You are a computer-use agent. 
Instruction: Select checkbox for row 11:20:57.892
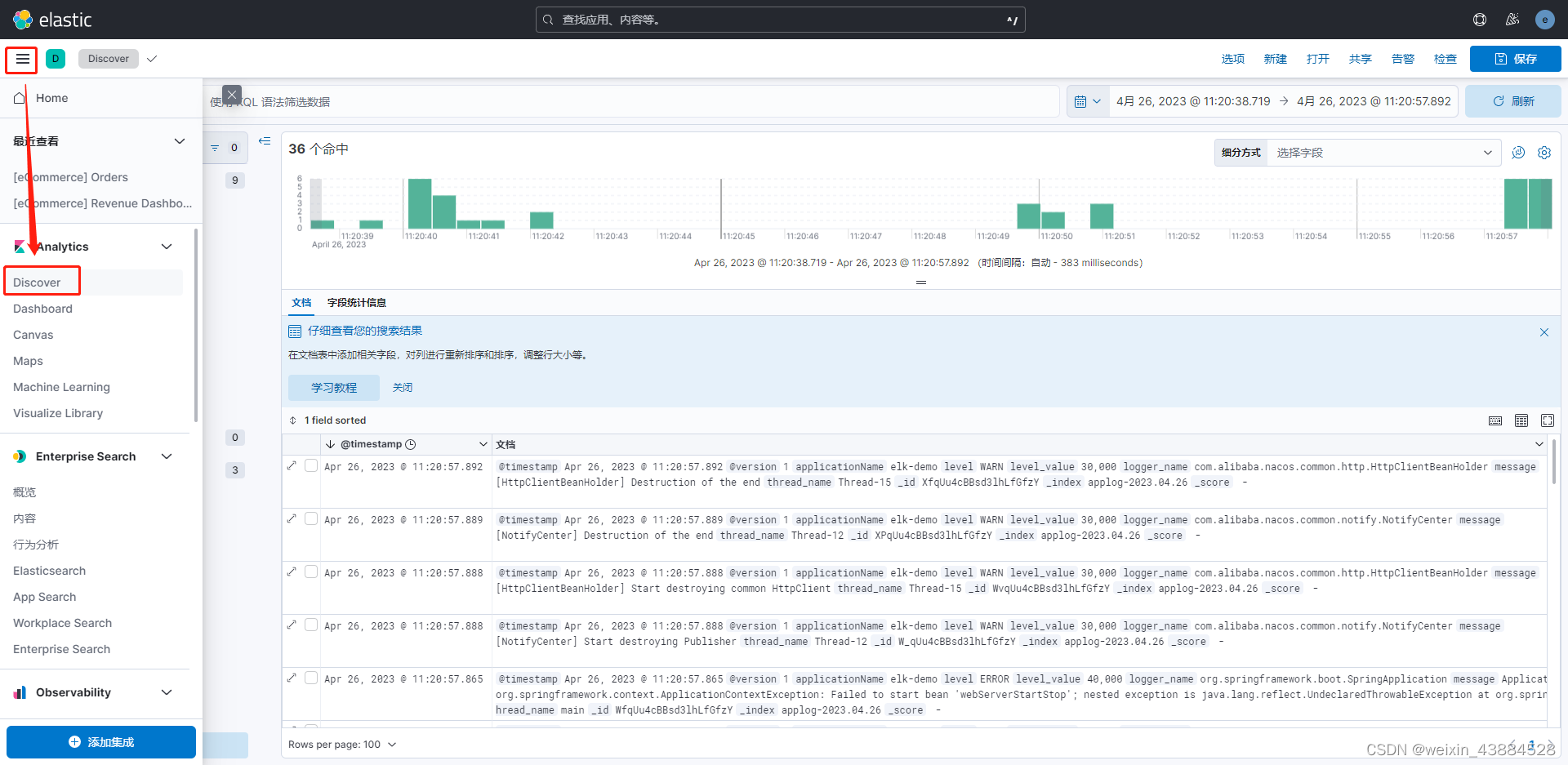(x=311, y=465)
